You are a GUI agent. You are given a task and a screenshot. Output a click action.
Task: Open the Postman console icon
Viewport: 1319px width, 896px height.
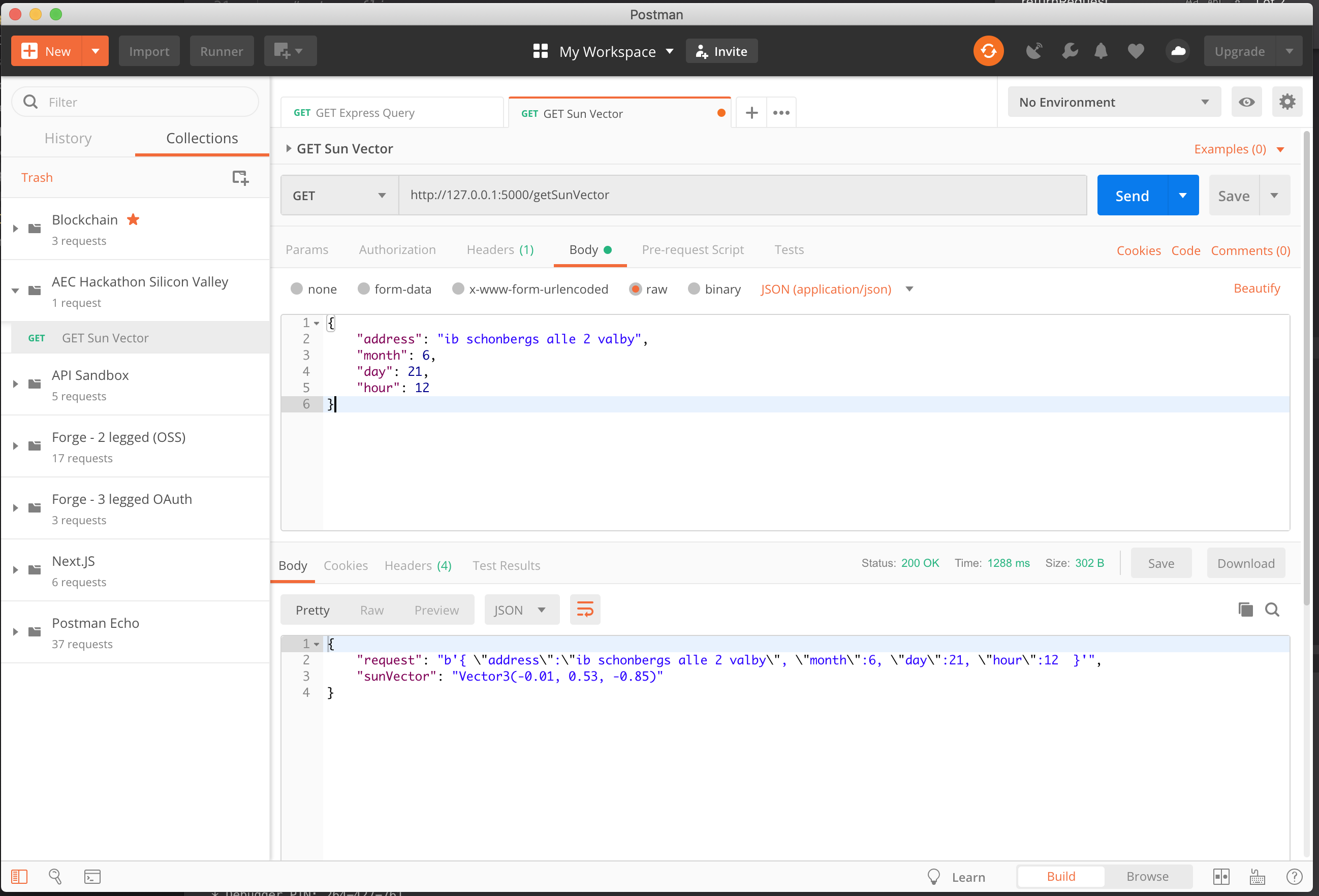coord(92,877)
